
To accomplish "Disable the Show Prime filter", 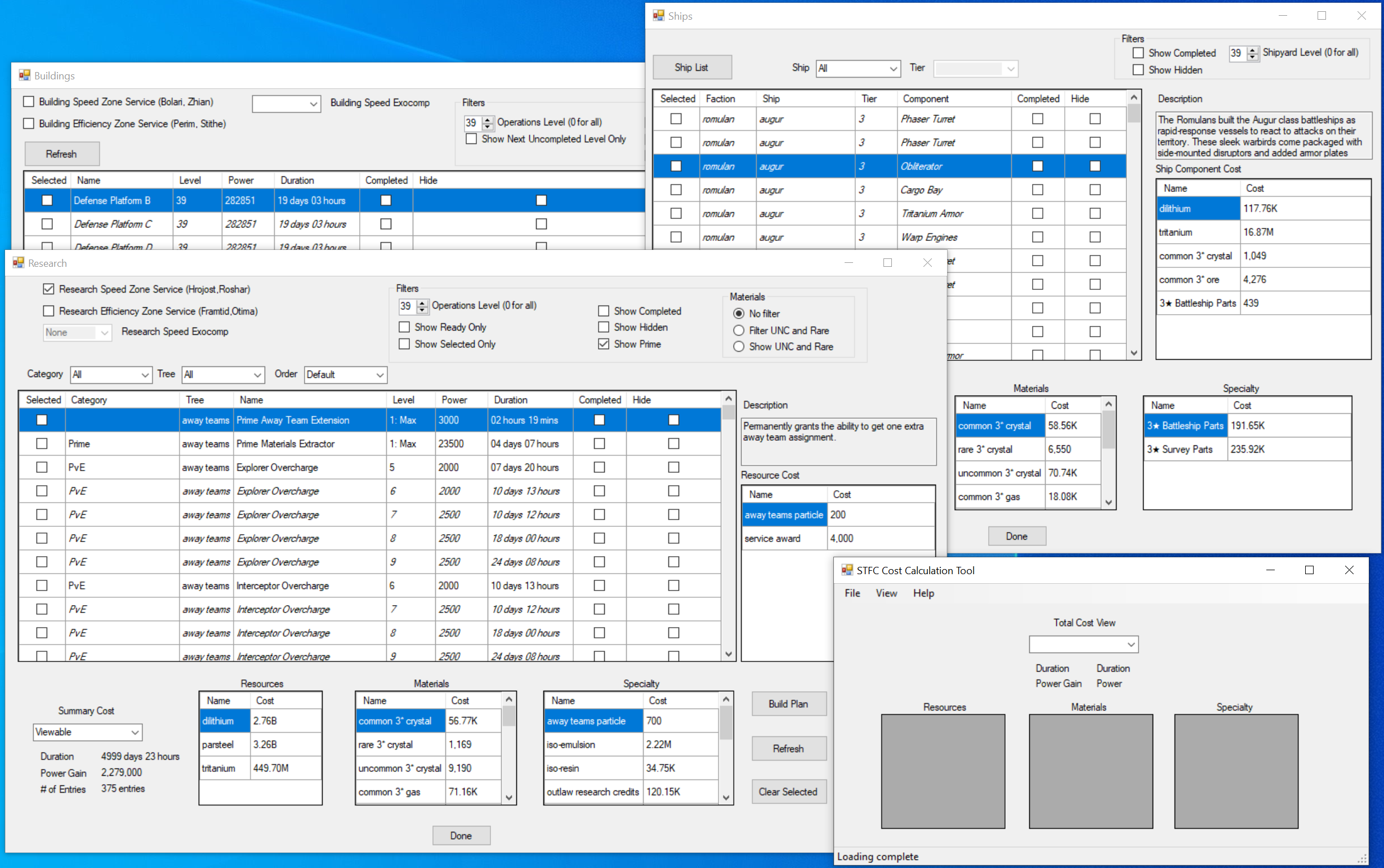I will pyautogui.click(x=604, y=343).
